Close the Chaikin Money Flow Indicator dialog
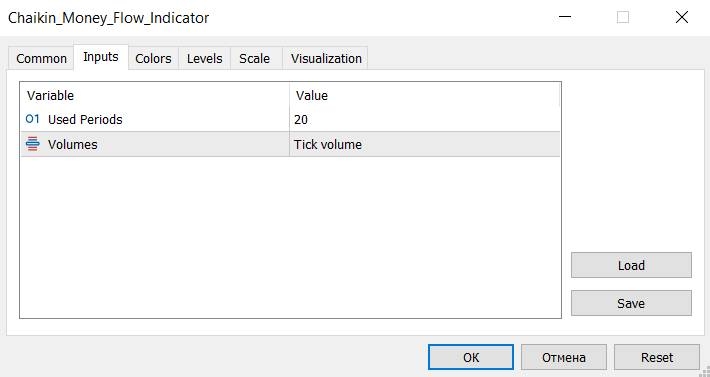The width and height of the screenshot is (710, 377). 681,18
